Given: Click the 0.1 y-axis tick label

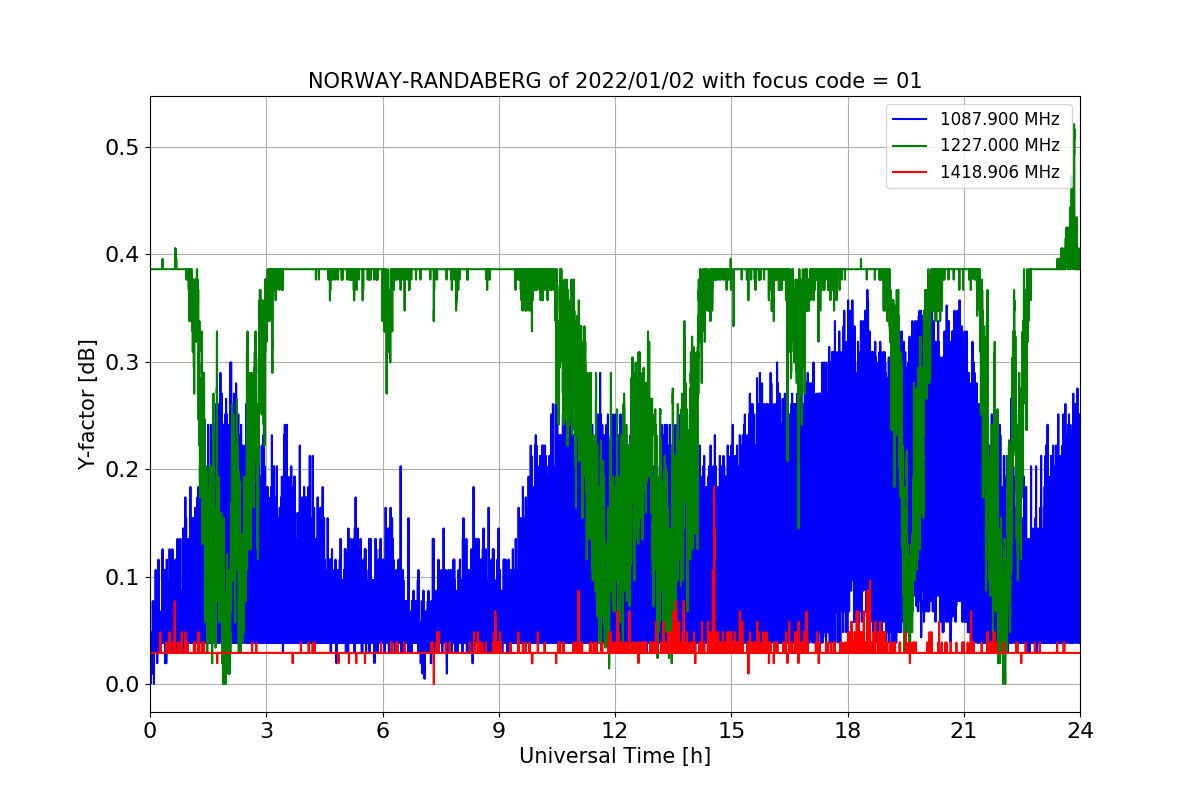Looking at the screenshot, I should tap(123, 577).
